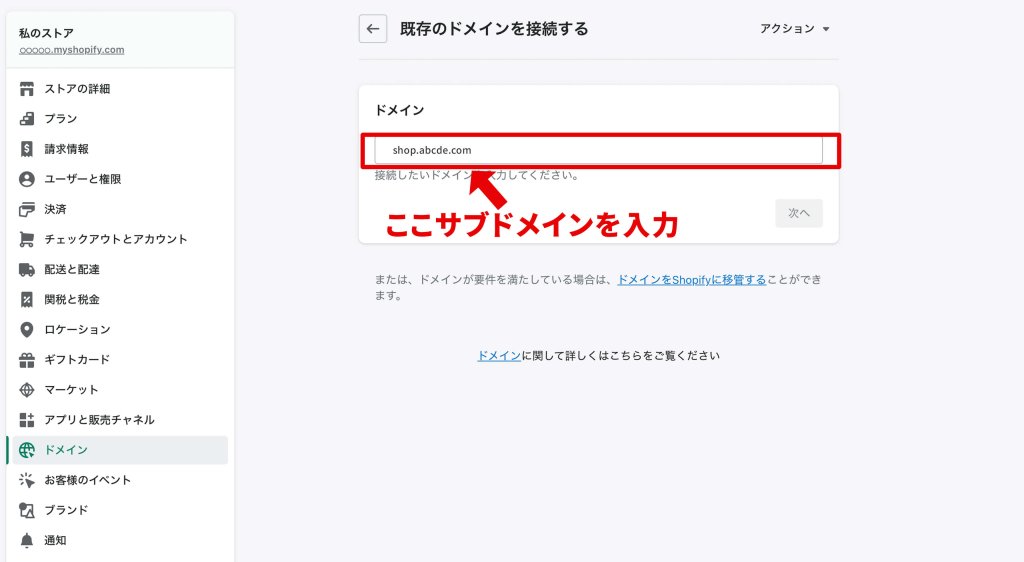Click the ドメイン globe icon in sidebar

[27, 450]
